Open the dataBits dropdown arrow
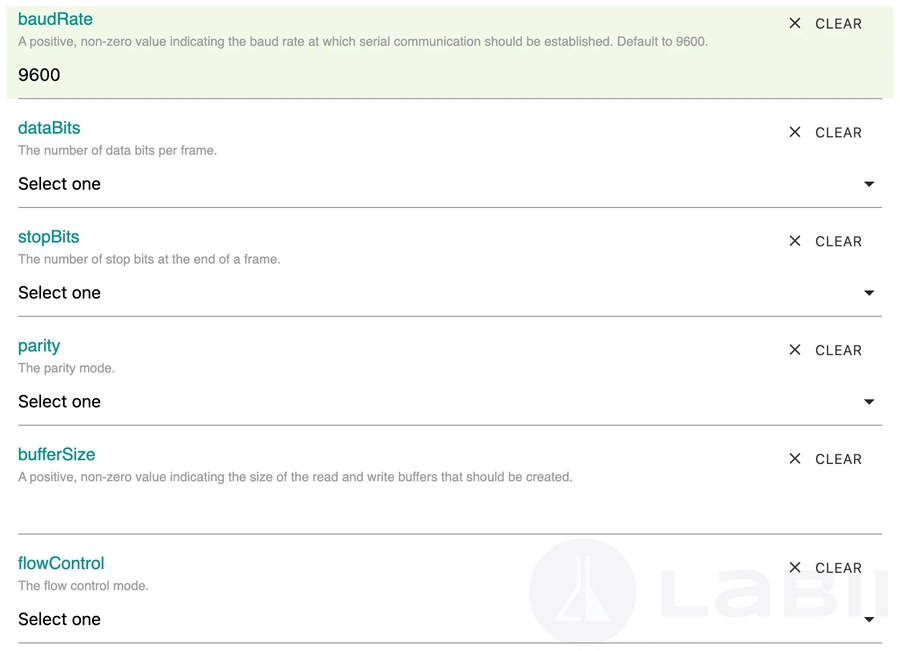This screenshot has width=900, height=651. (869, 184)
